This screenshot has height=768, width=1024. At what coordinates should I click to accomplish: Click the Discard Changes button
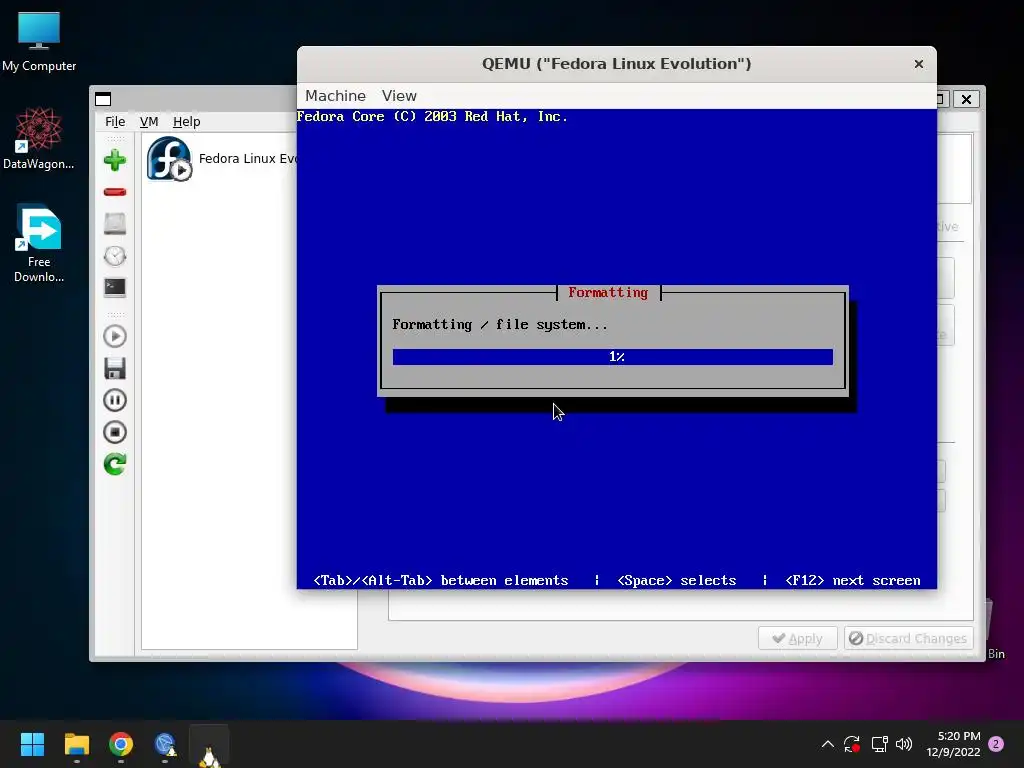pos(908,638)
